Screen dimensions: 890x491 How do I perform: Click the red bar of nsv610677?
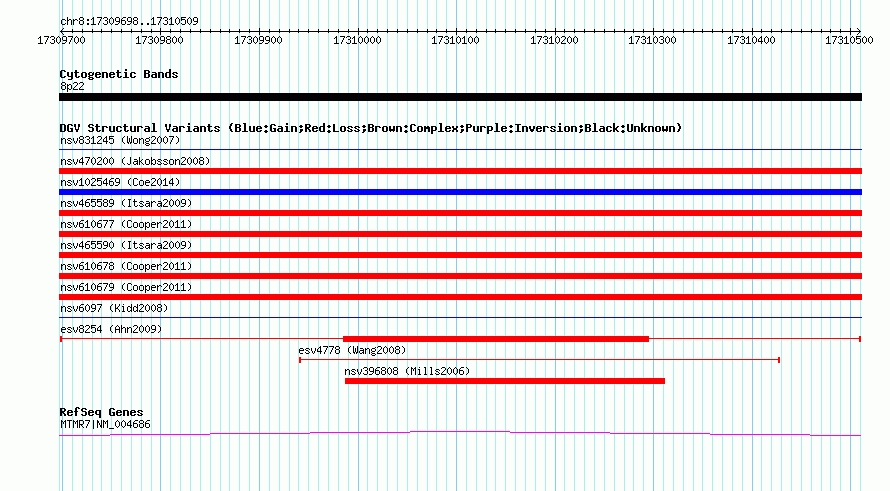pyautogui.click(x=460, y=234)
